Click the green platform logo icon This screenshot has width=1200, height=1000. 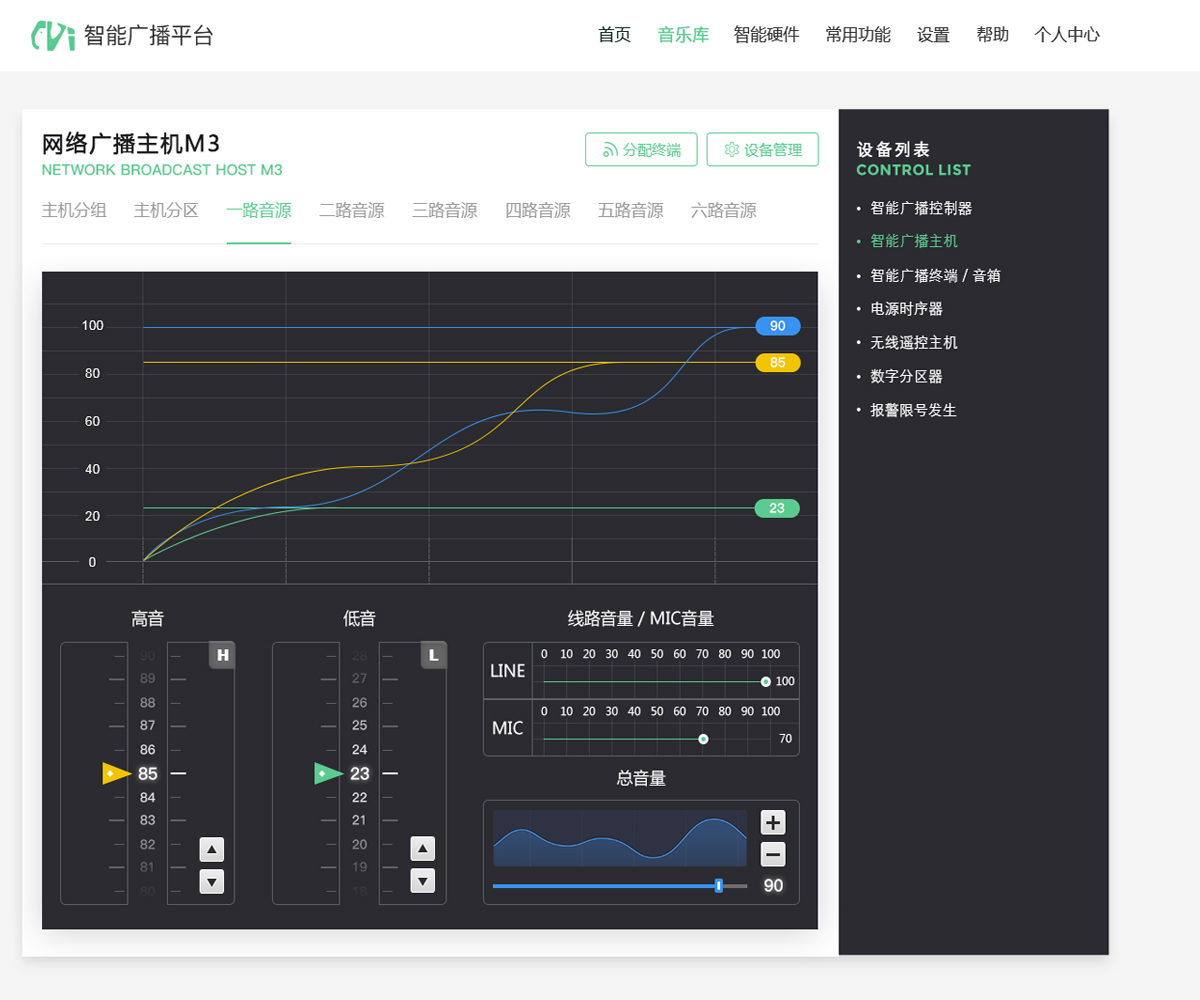coord(53,35)
